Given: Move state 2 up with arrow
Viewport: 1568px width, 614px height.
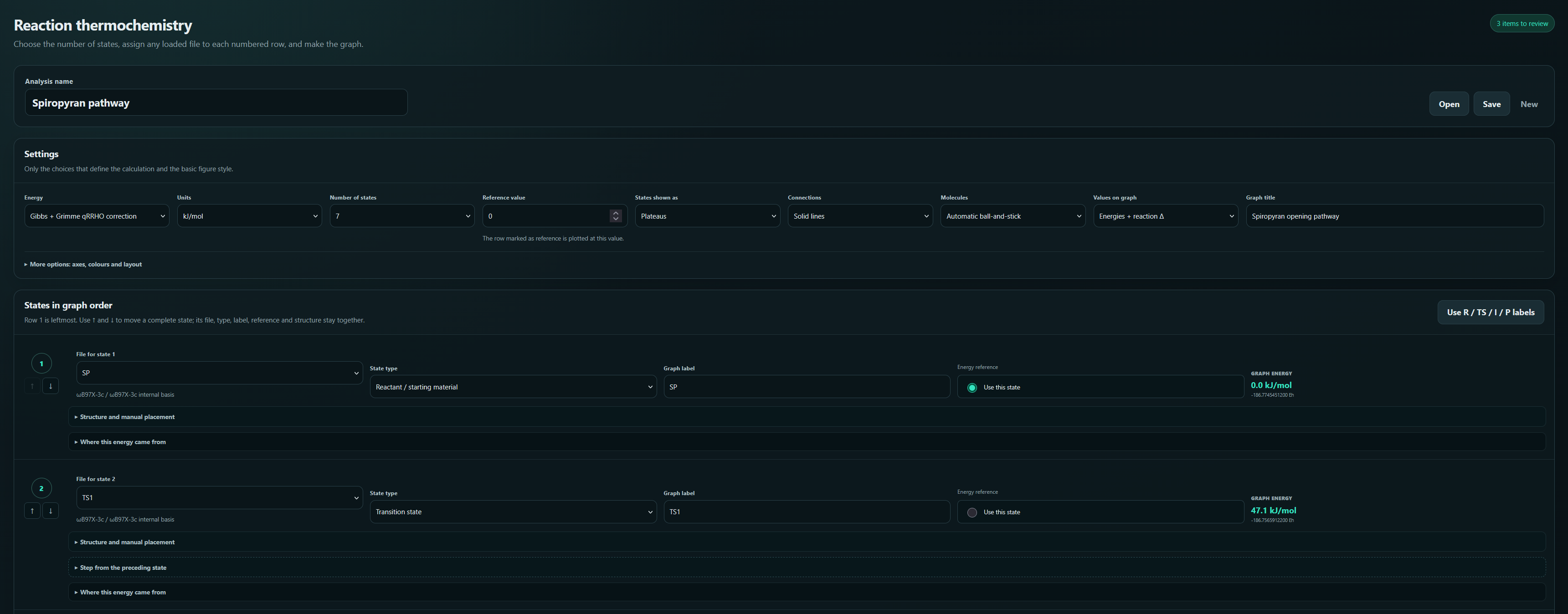Looking at the screenshot, I should 32,511.
